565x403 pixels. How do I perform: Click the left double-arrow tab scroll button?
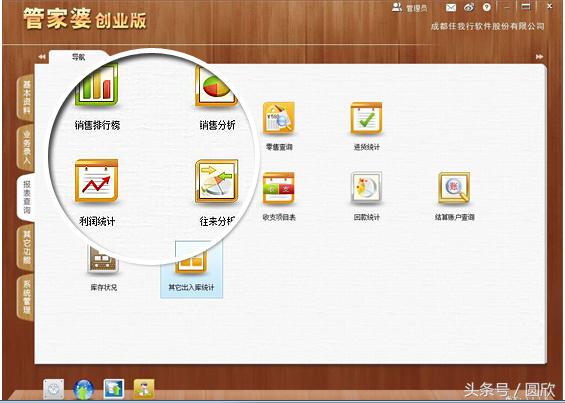click(42, 57)
